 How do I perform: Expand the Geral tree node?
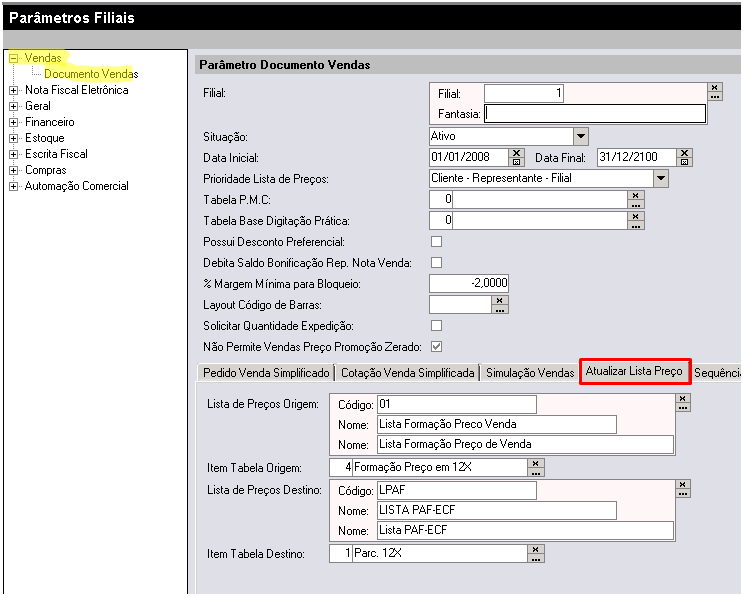[14, 106]
